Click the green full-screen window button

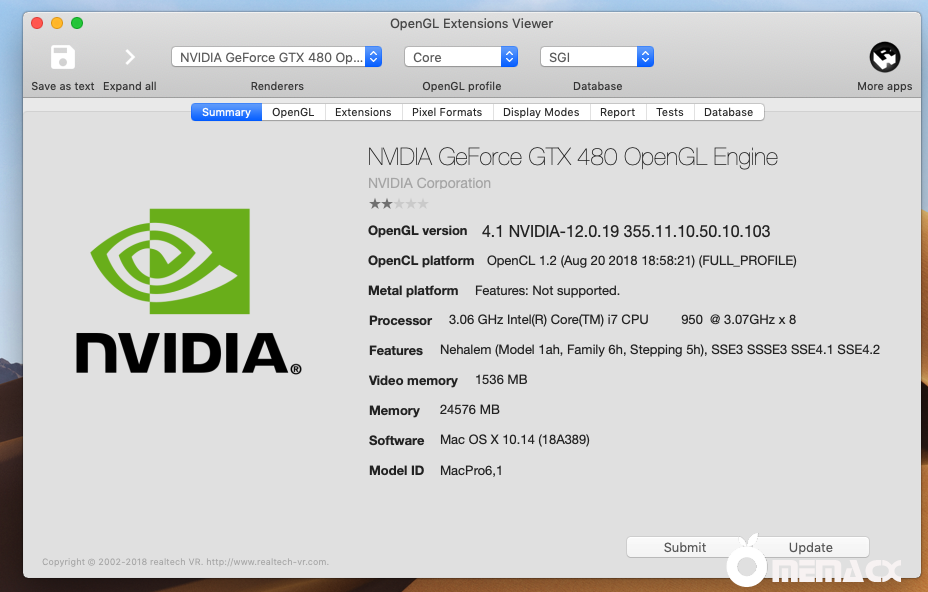[77, 23]
